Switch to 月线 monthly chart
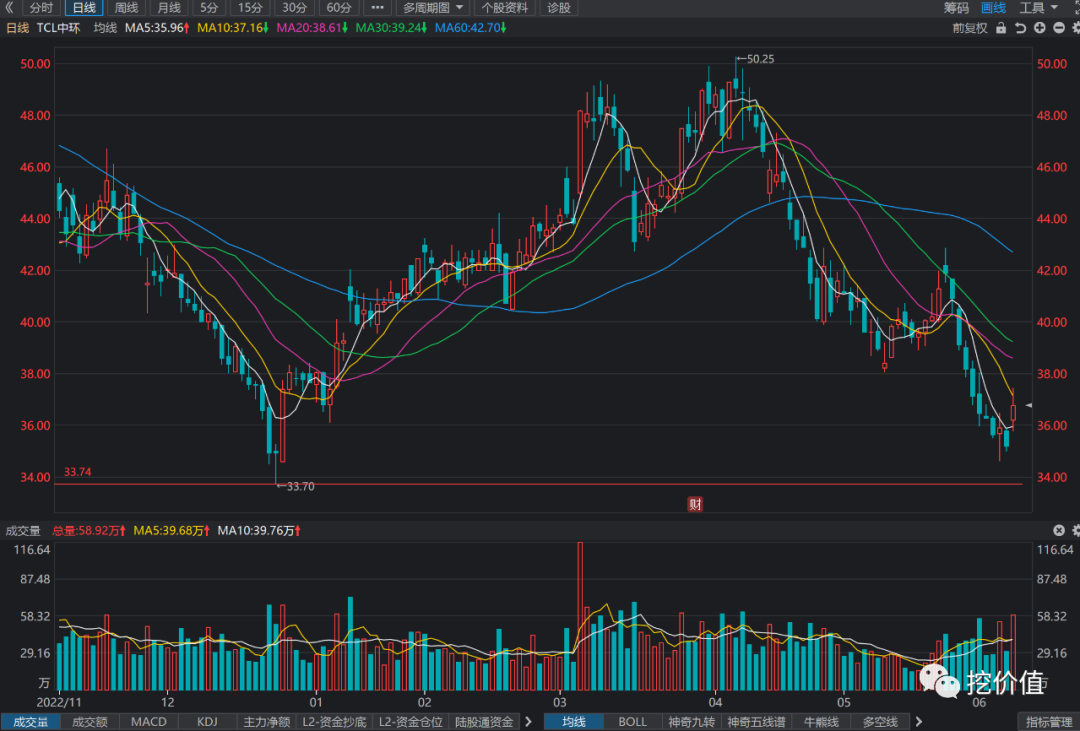This screenshot has width=1080, height=731. click(x=169, y=8)
